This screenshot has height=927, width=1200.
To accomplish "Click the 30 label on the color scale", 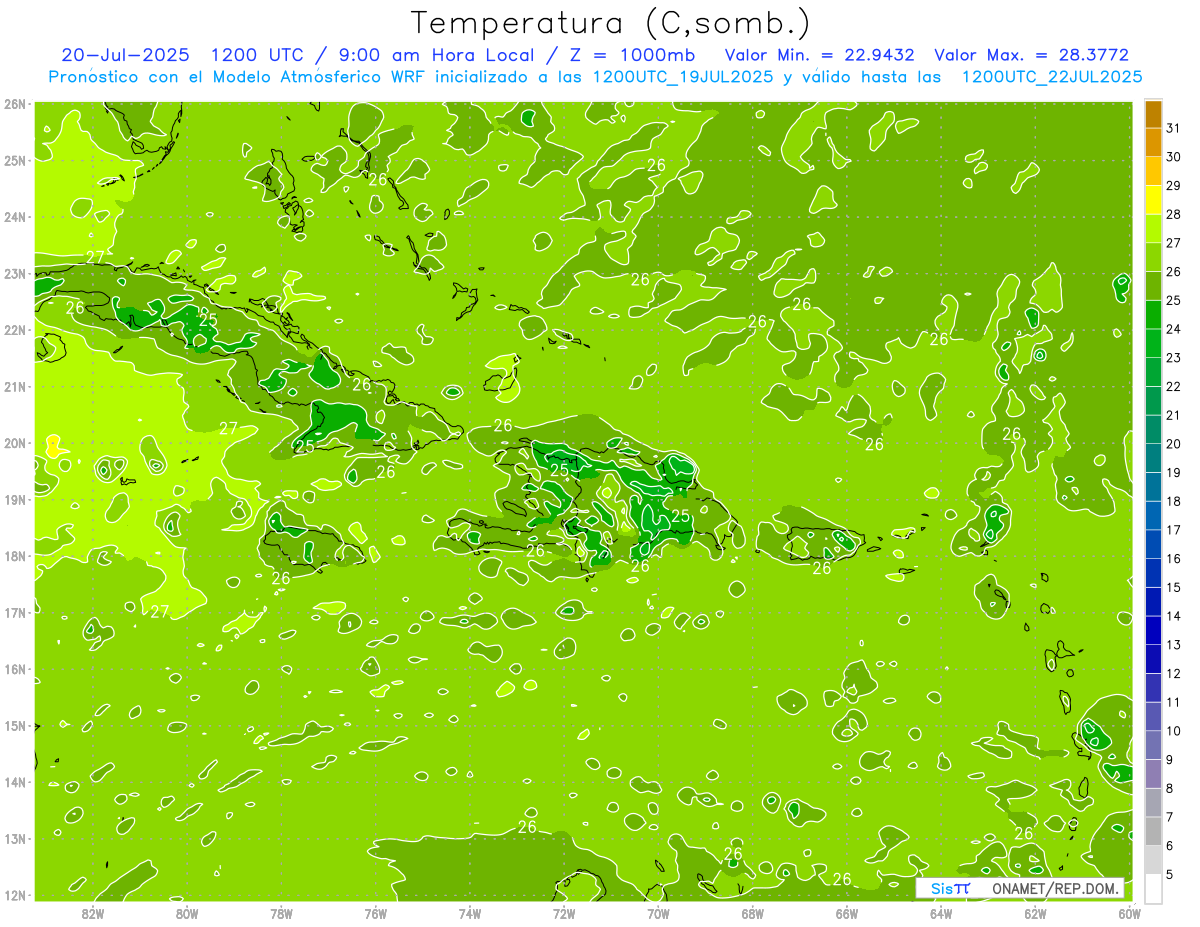I will (1174, 156).
